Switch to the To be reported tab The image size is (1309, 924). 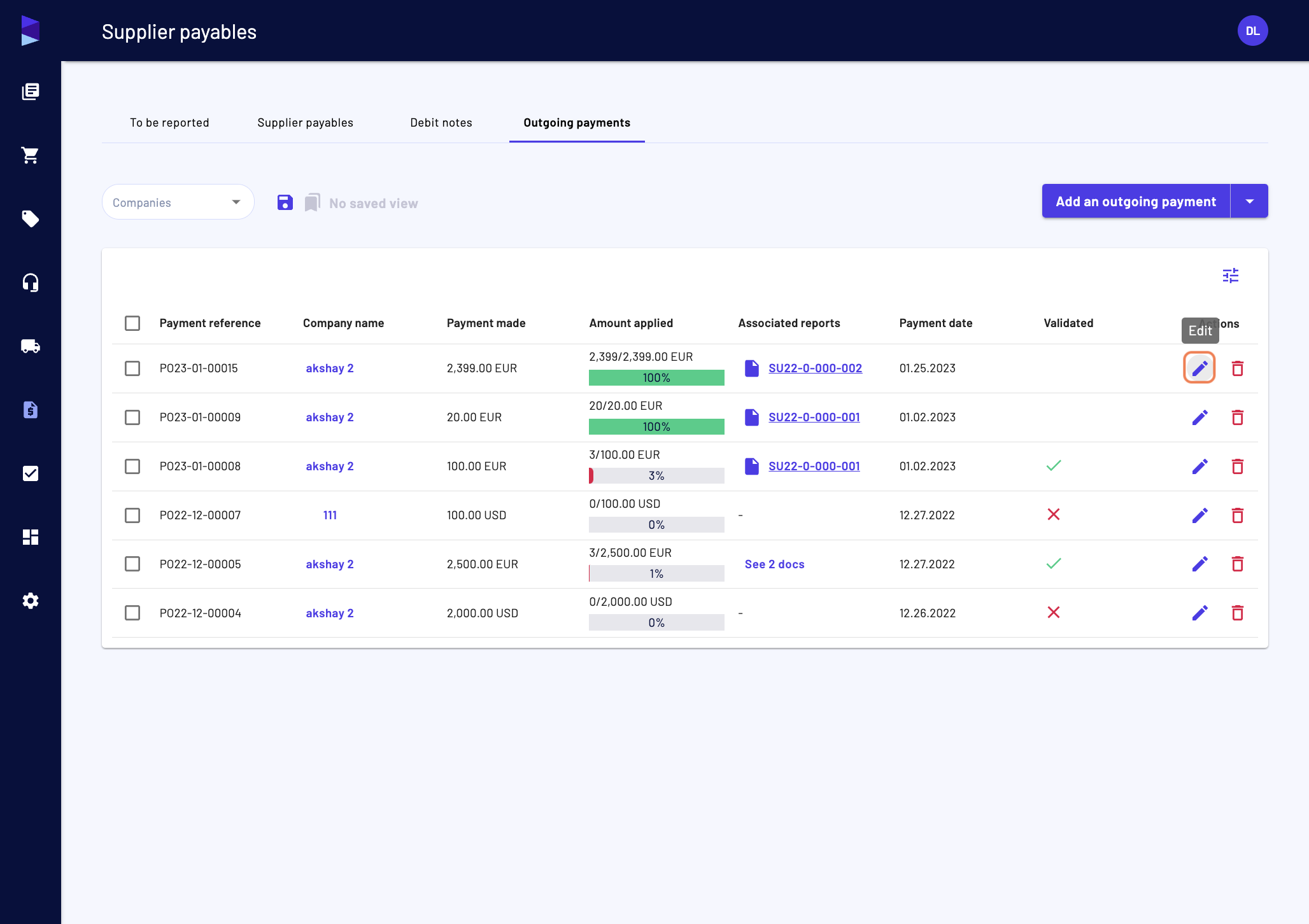pos(169,123)
